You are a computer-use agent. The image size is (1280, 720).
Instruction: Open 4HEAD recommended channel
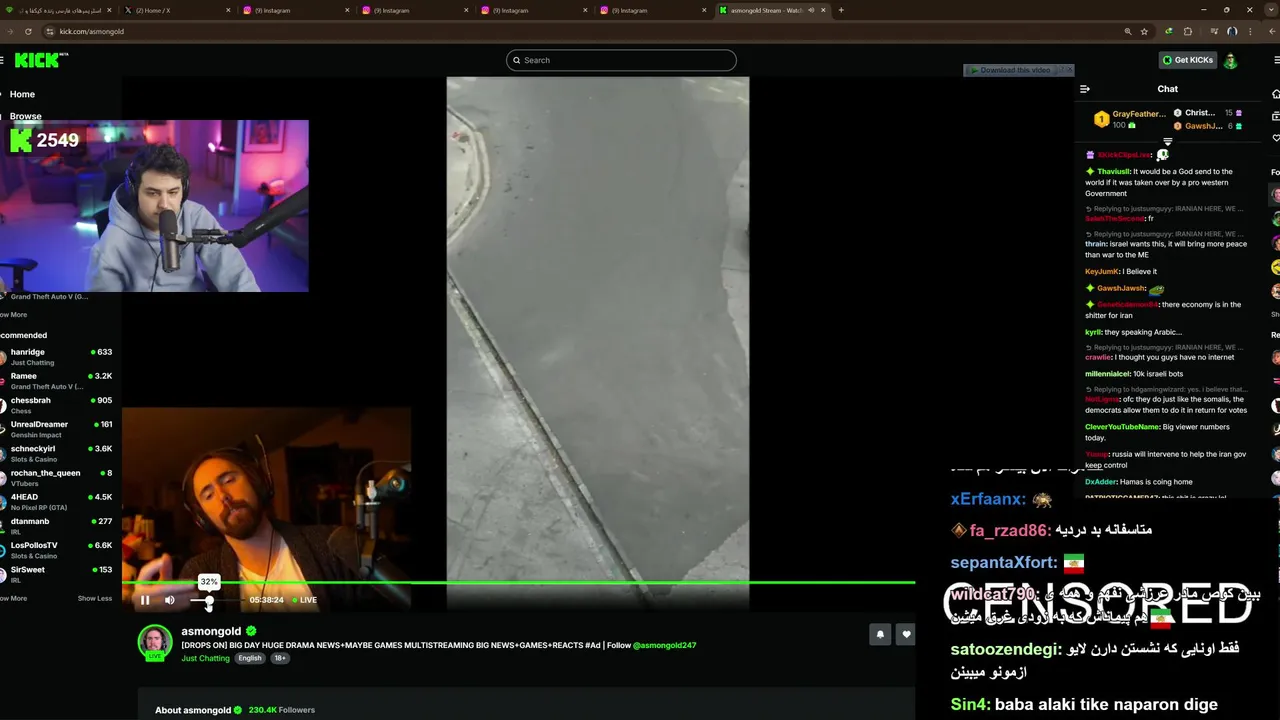click(56, 501)
